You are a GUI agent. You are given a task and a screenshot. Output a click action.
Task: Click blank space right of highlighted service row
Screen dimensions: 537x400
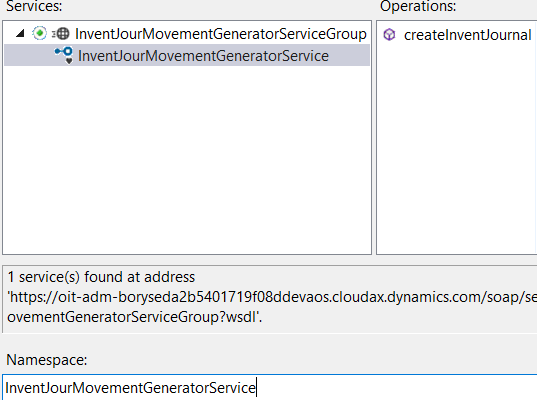point(349,55)
